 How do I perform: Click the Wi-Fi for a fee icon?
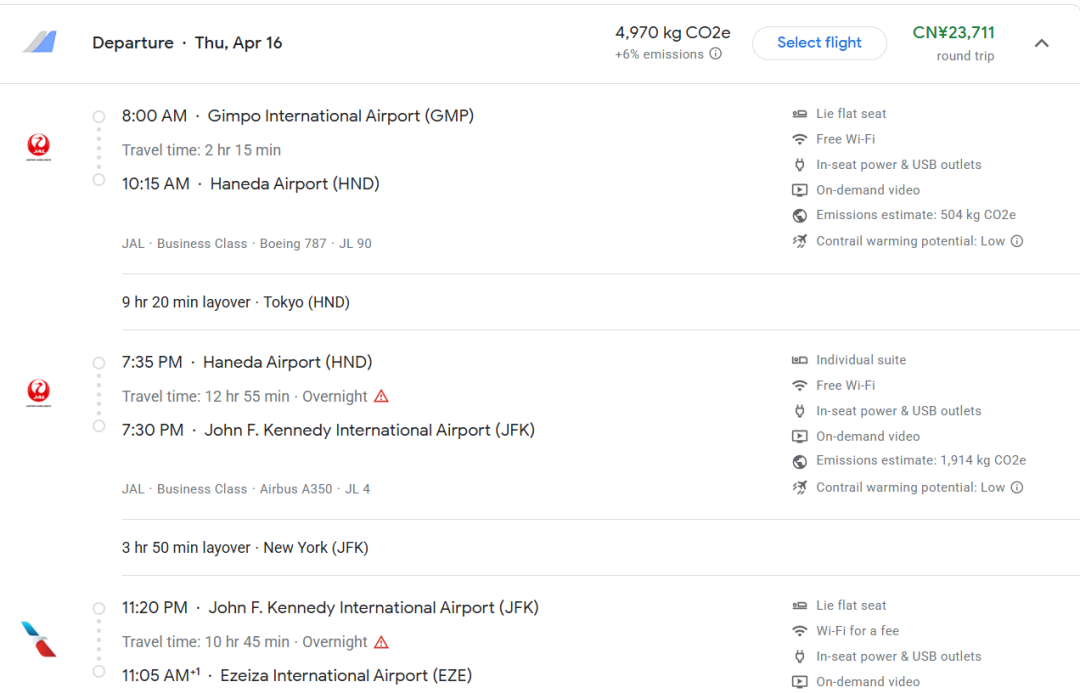[800, 631]
